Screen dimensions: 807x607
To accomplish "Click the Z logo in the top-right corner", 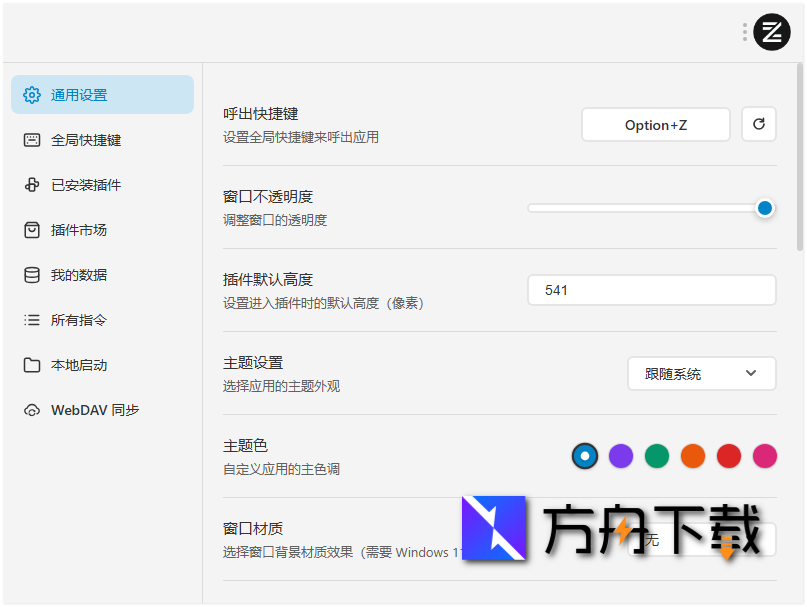I will coord(772,31).
